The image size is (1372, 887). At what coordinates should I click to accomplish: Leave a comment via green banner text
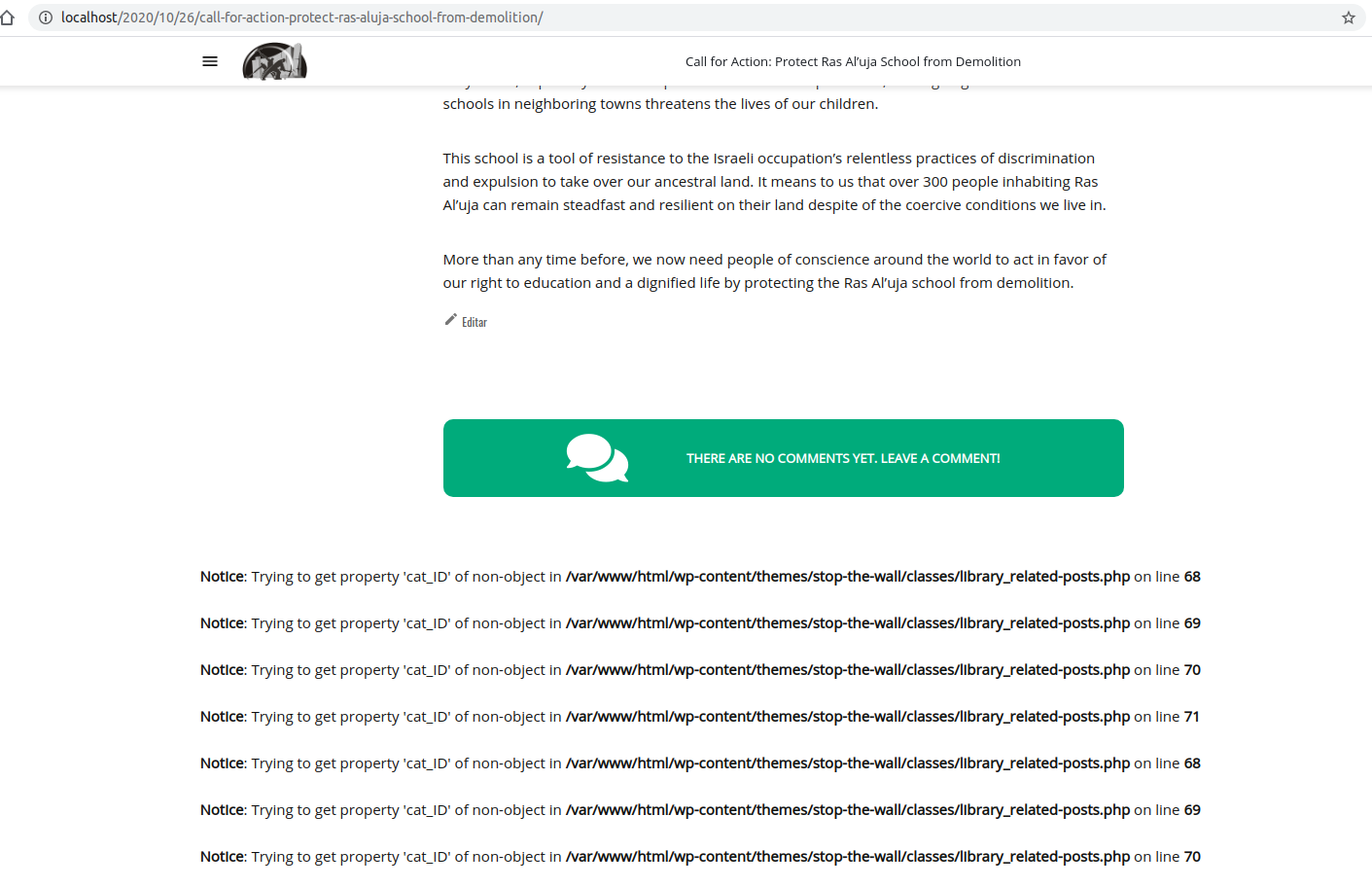coord(843,458)
